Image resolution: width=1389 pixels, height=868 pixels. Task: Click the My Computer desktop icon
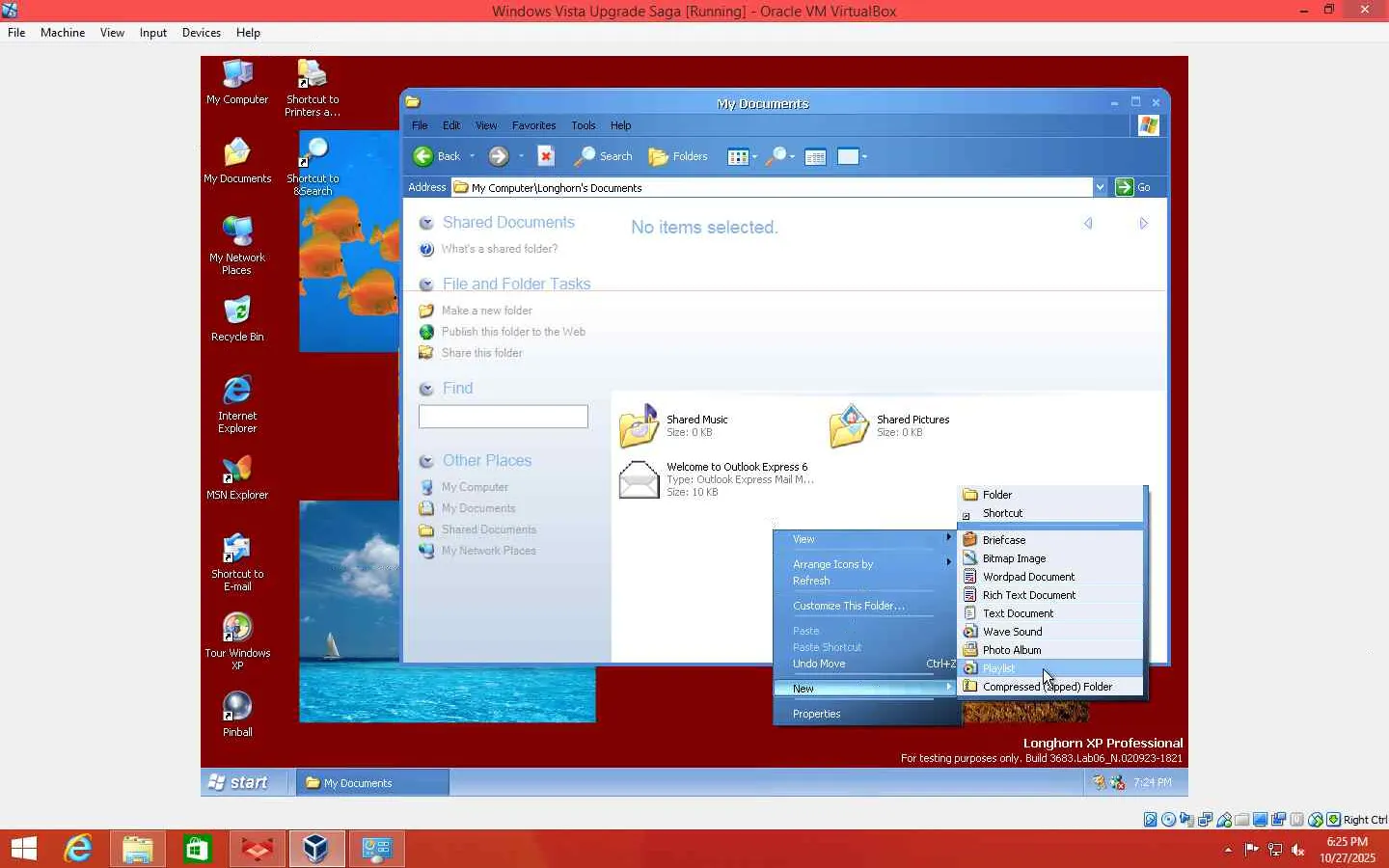tap(237, 82)
